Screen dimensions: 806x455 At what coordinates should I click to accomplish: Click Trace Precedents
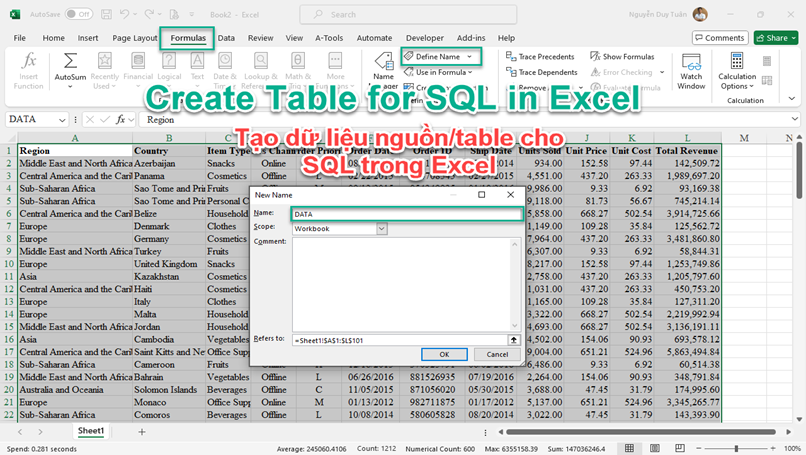click(540, 57)
